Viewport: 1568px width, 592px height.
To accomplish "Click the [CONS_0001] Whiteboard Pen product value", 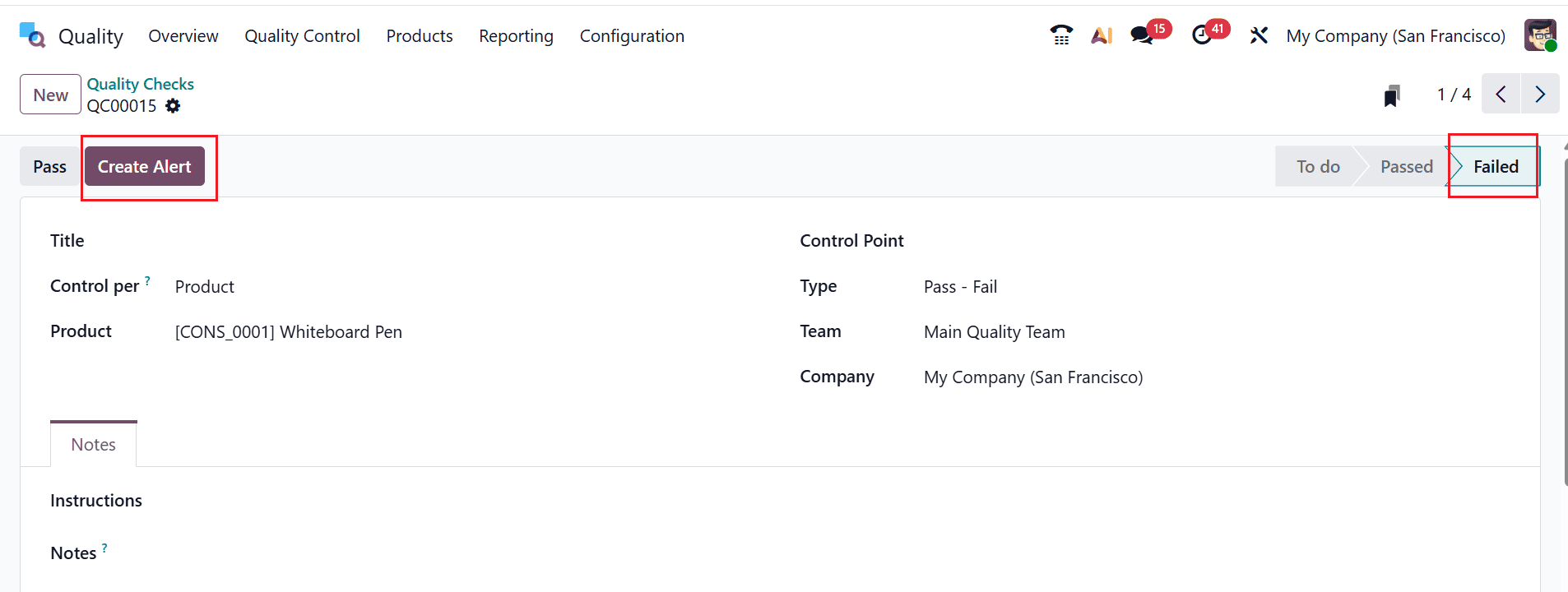I will [x=289, y=332].
